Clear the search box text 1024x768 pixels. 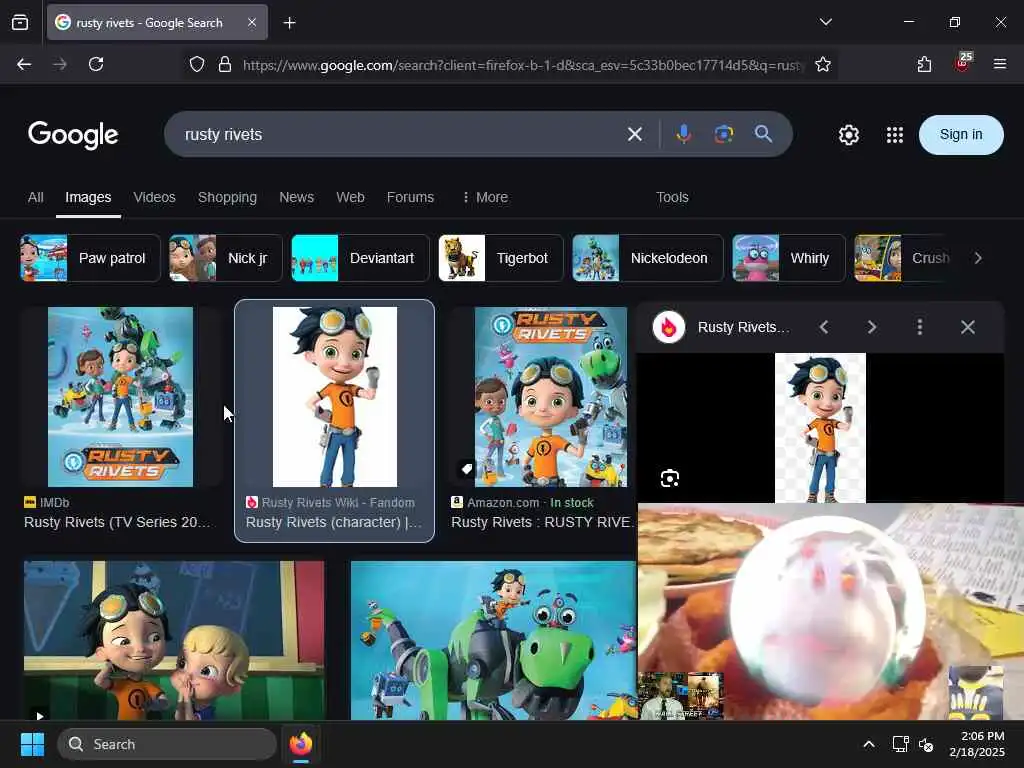click(x=635, y=135)
